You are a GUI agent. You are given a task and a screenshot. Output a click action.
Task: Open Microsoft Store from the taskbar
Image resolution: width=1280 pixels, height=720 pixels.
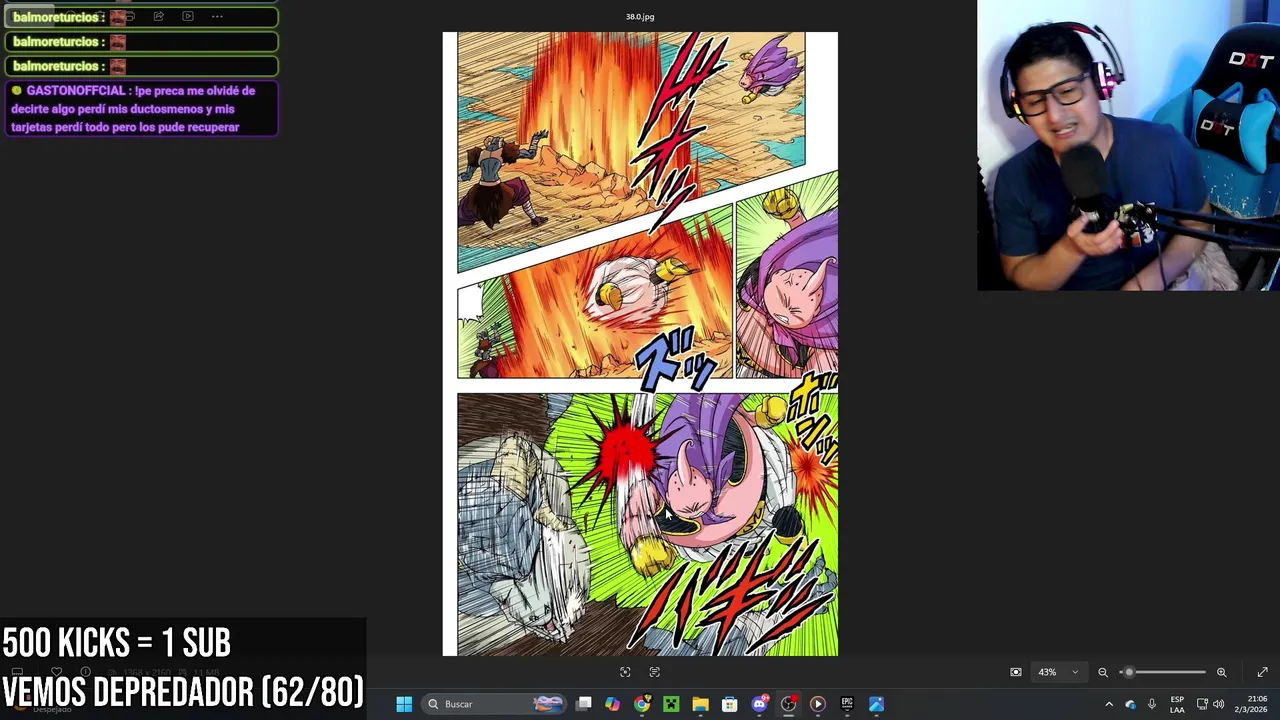729,704
